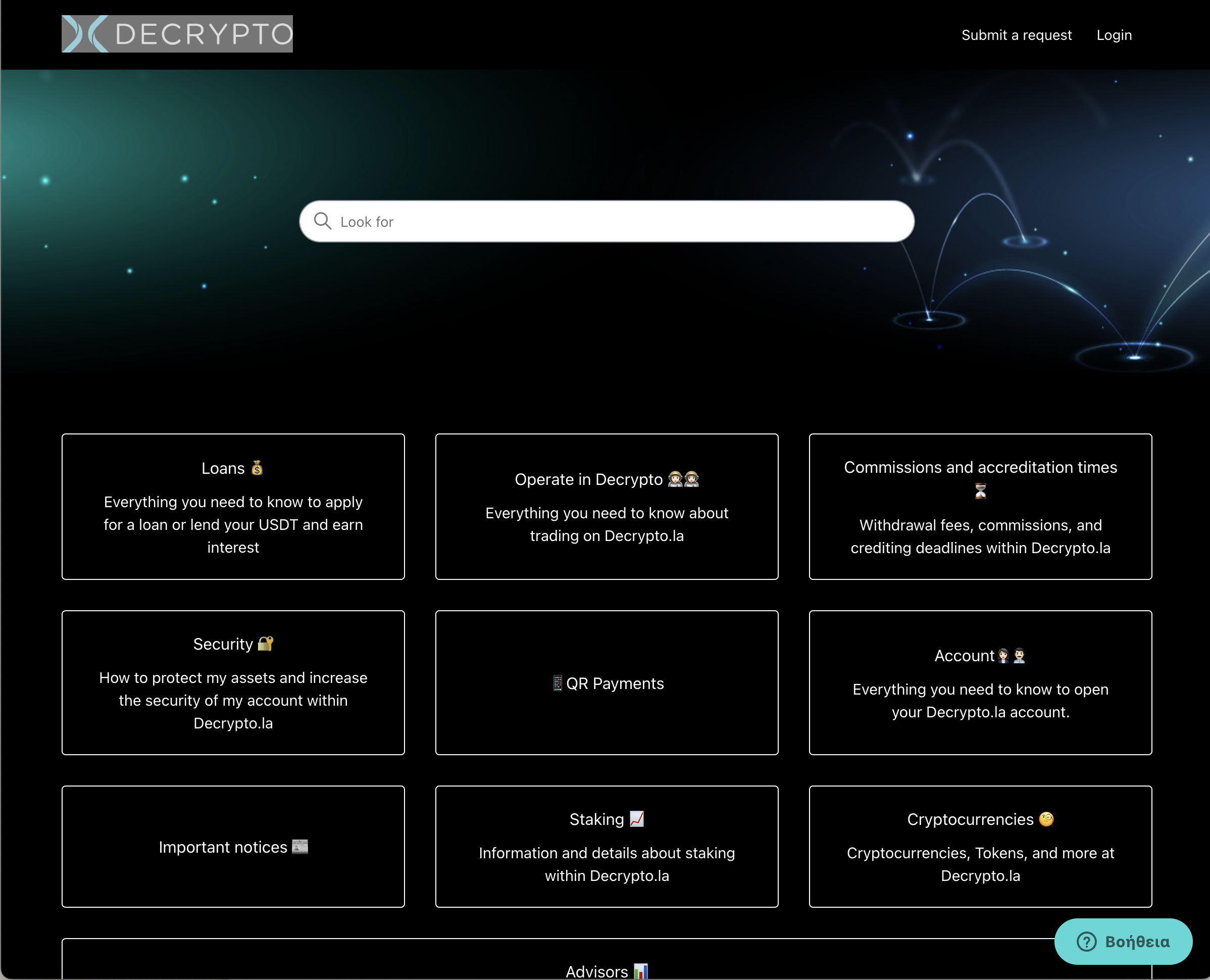Click the money bag emoji beside Loans

coord(257,468)
